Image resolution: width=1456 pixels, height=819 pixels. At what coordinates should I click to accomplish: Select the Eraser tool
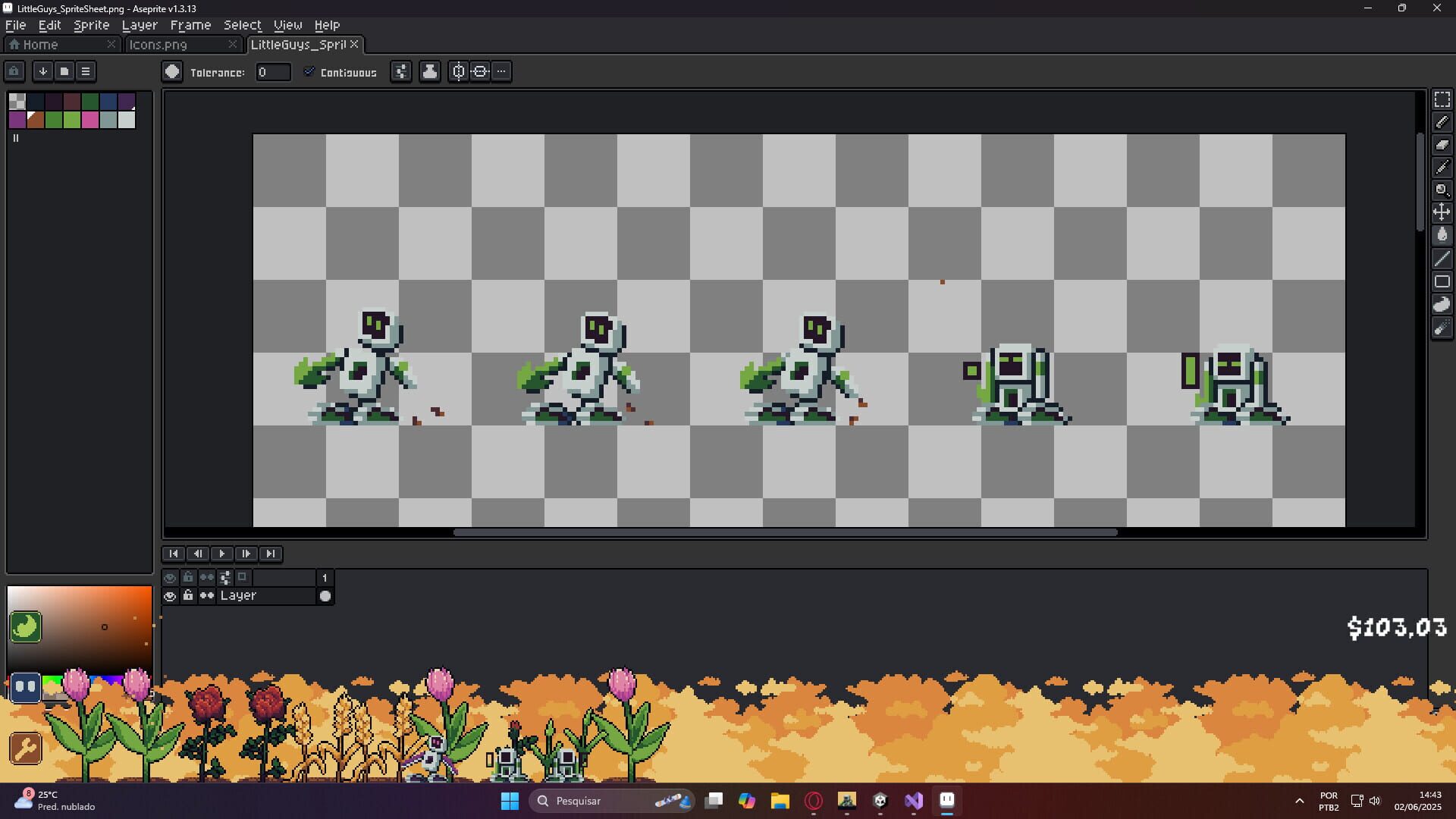click(1442, 145)
